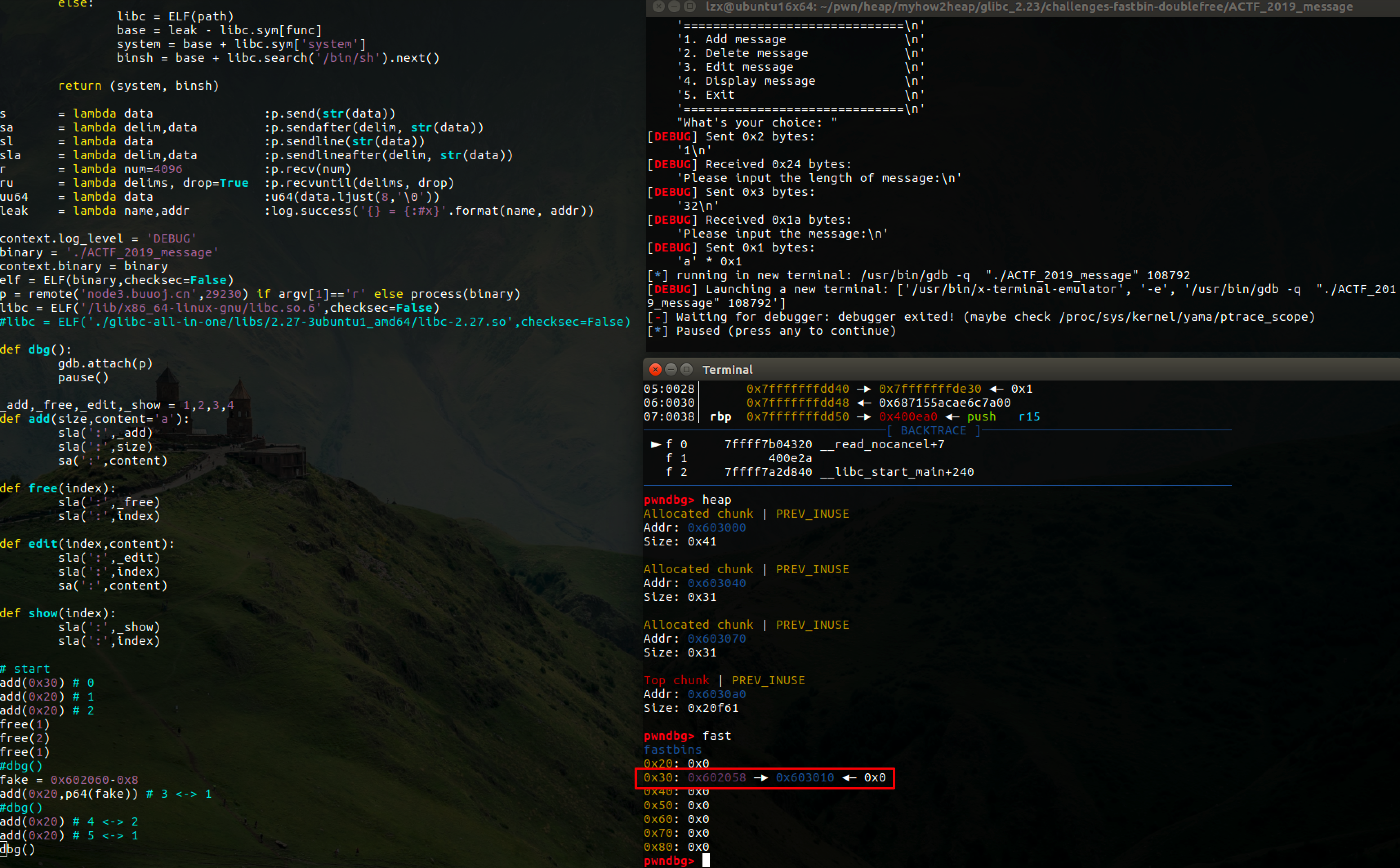1400x868 pixels.
Task: Click "Paused (press any to continue)" line
Action: pos(772,331)
